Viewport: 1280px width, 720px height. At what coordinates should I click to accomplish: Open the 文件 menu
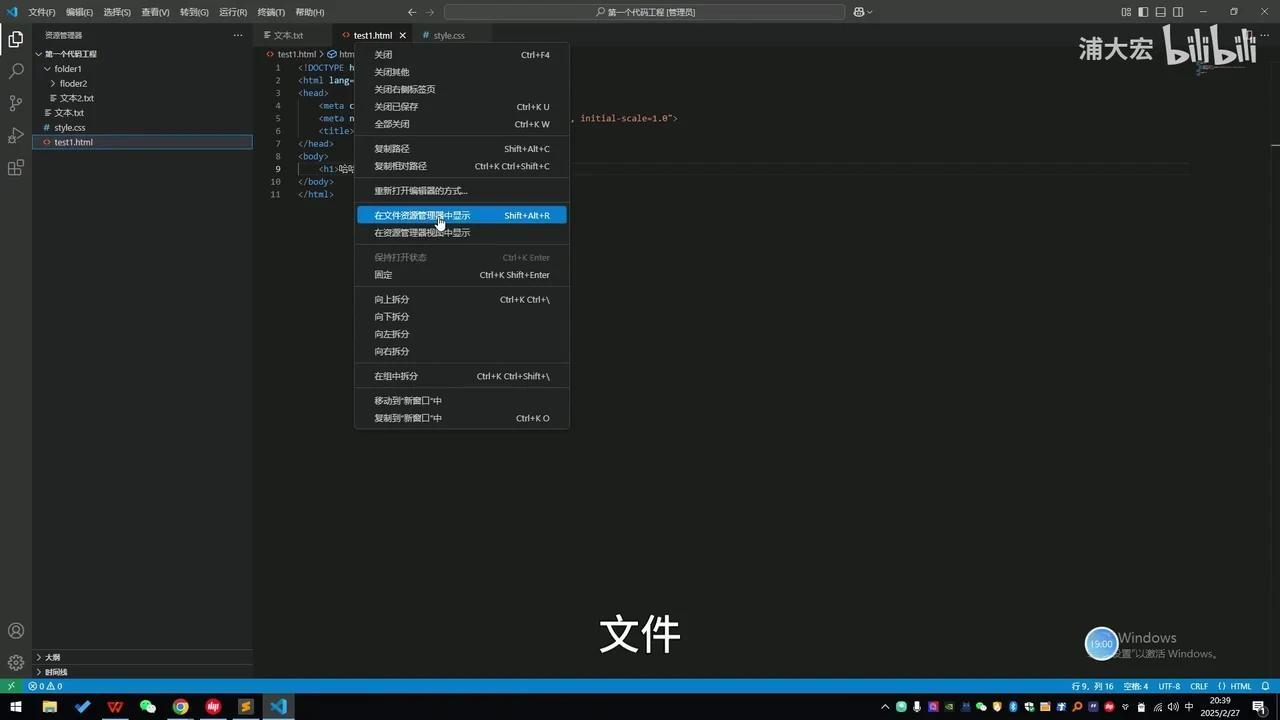coord(40,12)
